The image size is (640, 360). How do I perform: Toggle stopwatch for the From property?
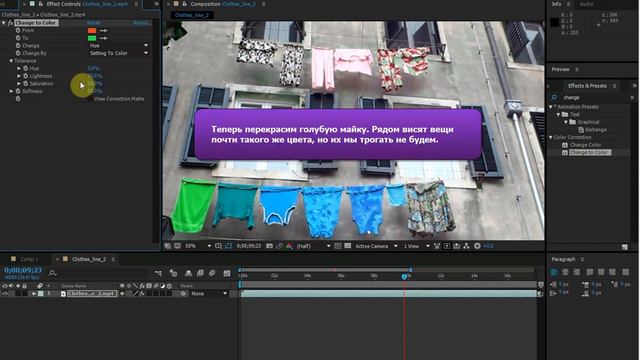tap(18, 30)
